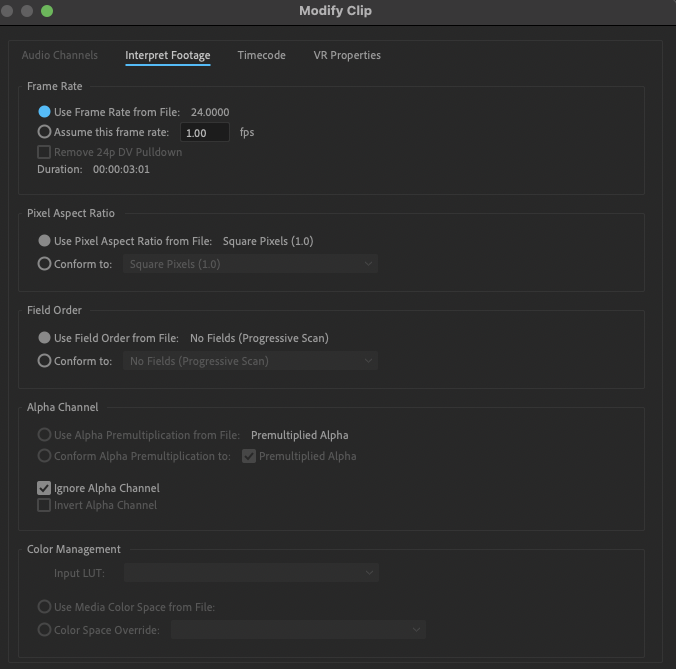Select Use Pixel Aspect Ratio from File
Viewport: 676px width, 669px height.
tap(44, 241)
